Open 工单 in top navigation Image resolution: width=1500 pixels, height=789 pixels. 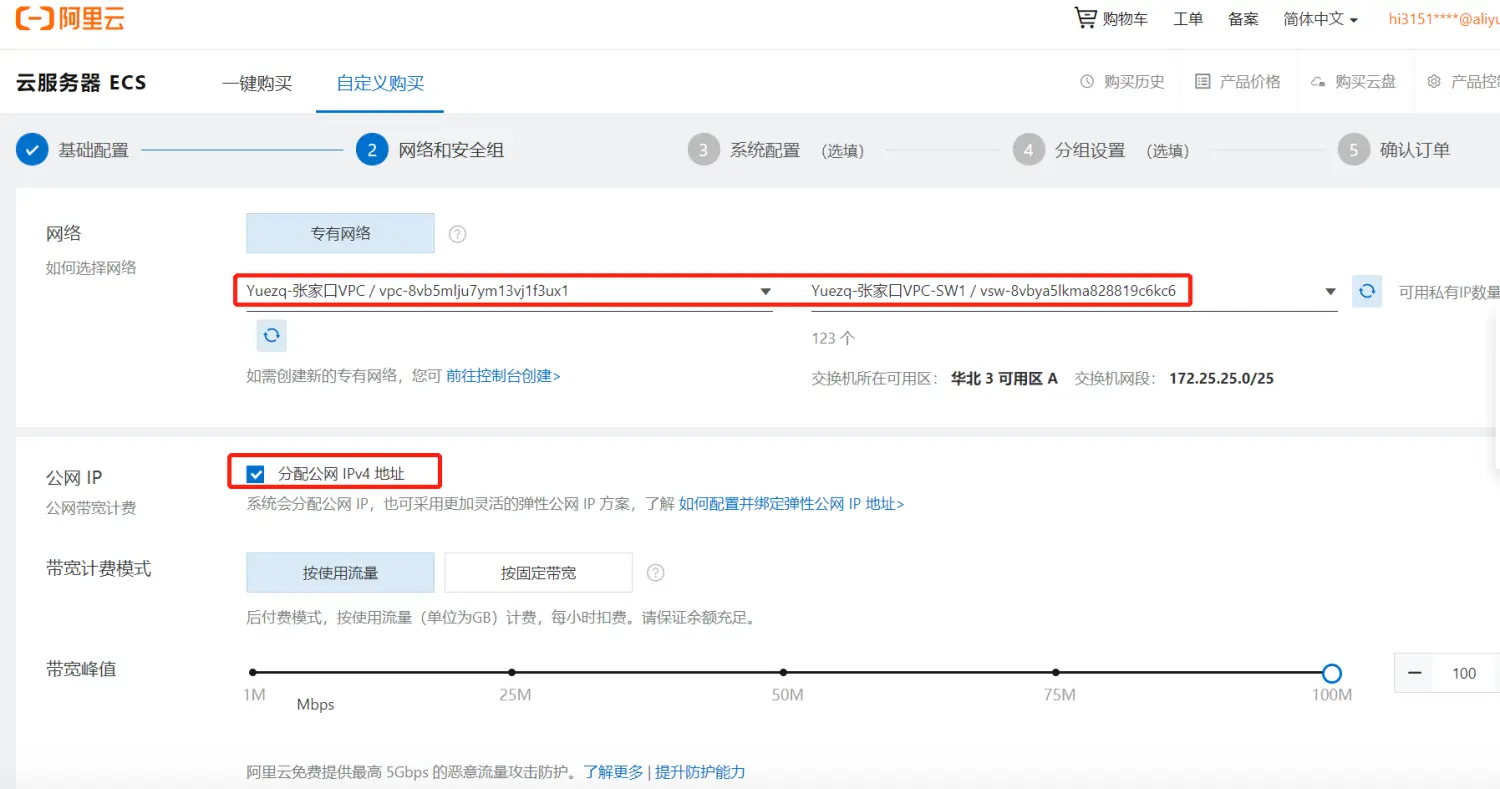tap(1188, 19)
